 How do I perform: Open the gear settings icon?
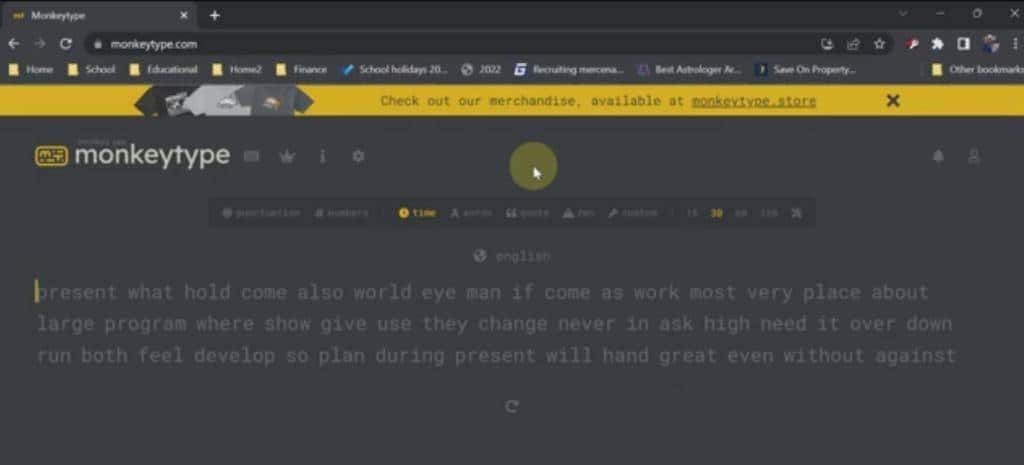click(x=358, y=156)
